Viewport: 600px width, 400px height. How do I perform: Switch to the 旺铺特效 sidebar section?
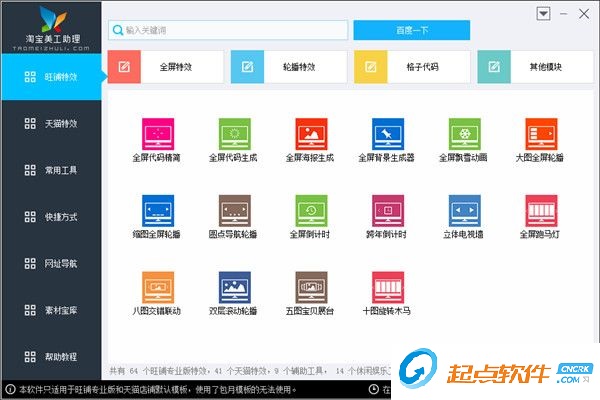(51, 77)
